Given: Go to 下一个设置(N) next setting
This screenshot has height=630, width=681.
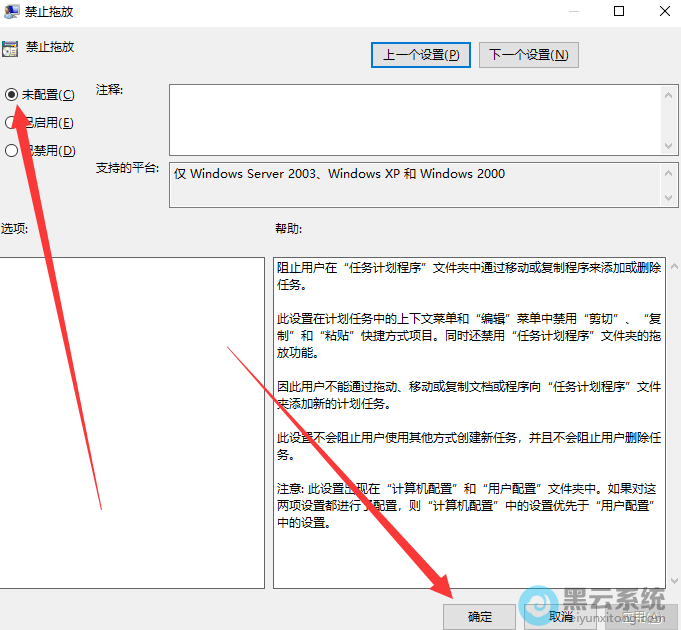Looking at the screenshot, I should point(529,55).
